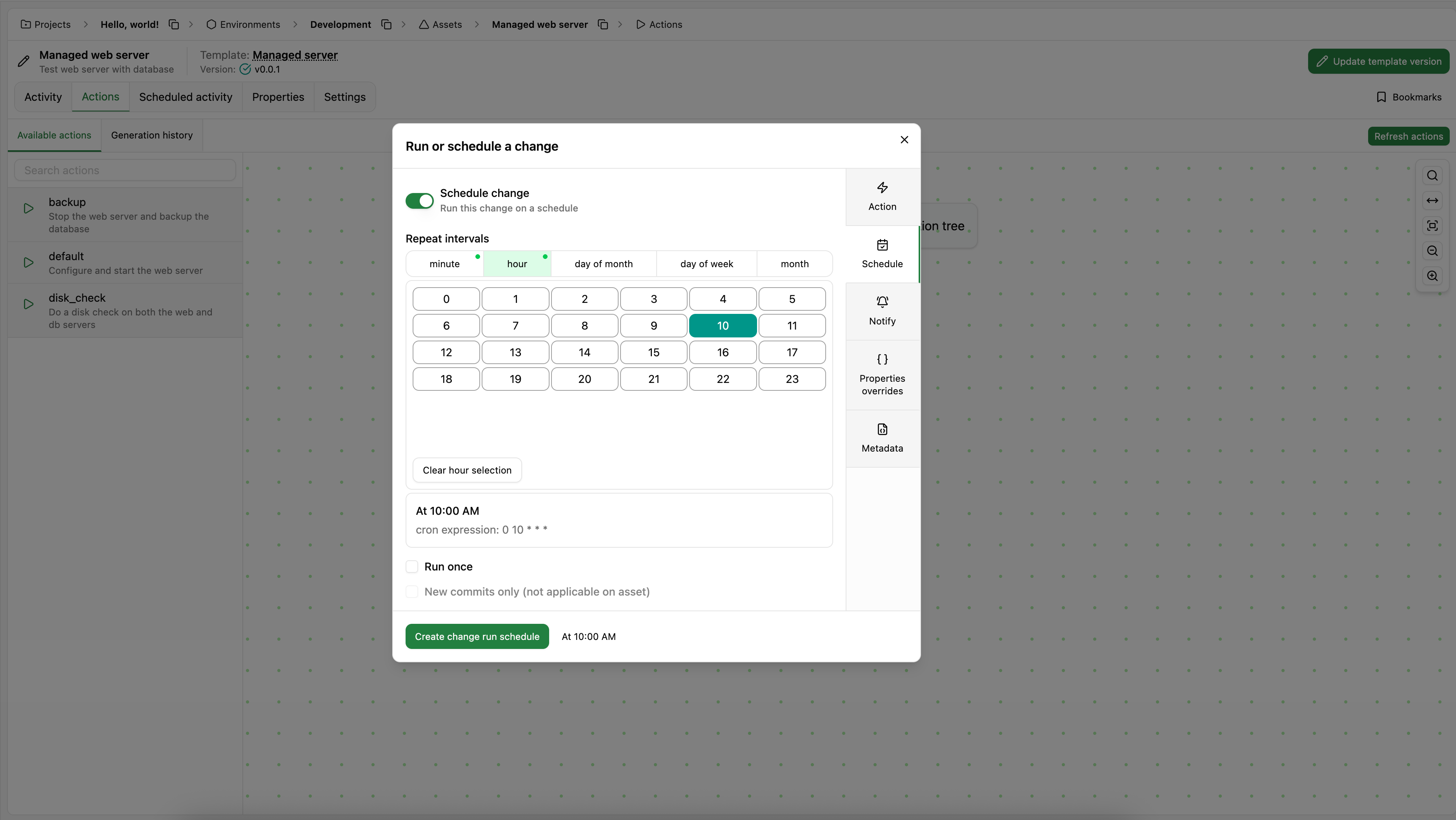1456x820 pixels.
Task: Disable the Schedule change toggle
Action: (419, 201)
